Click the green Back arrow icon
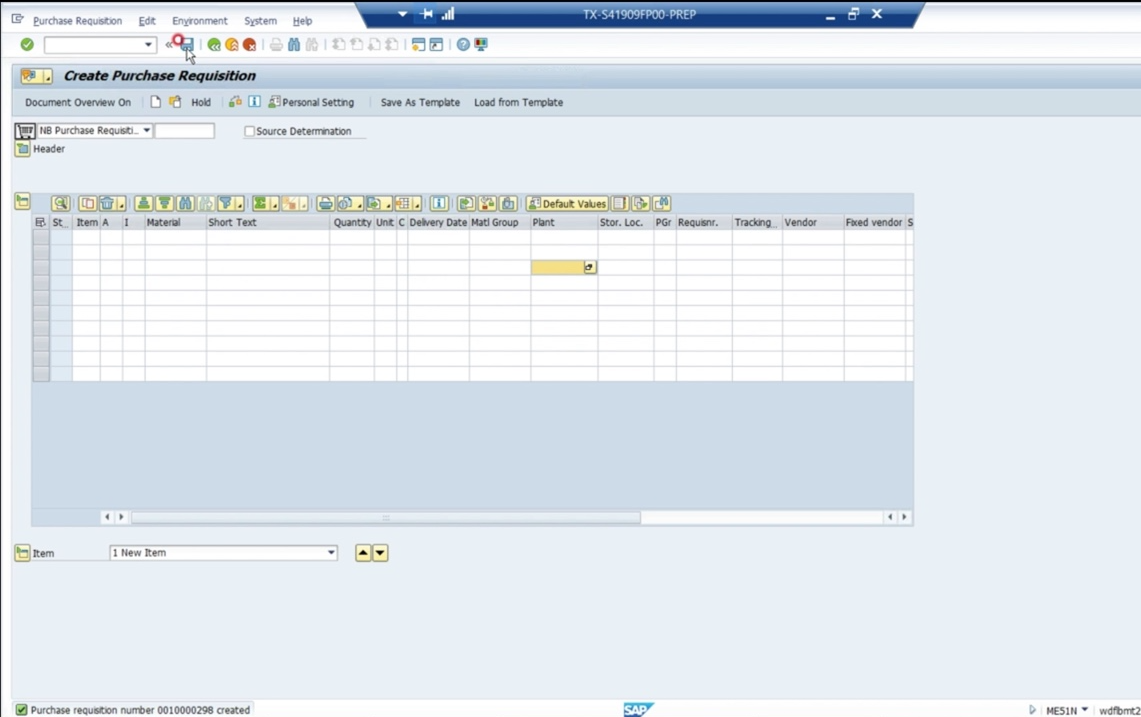 tap(214, 45)
